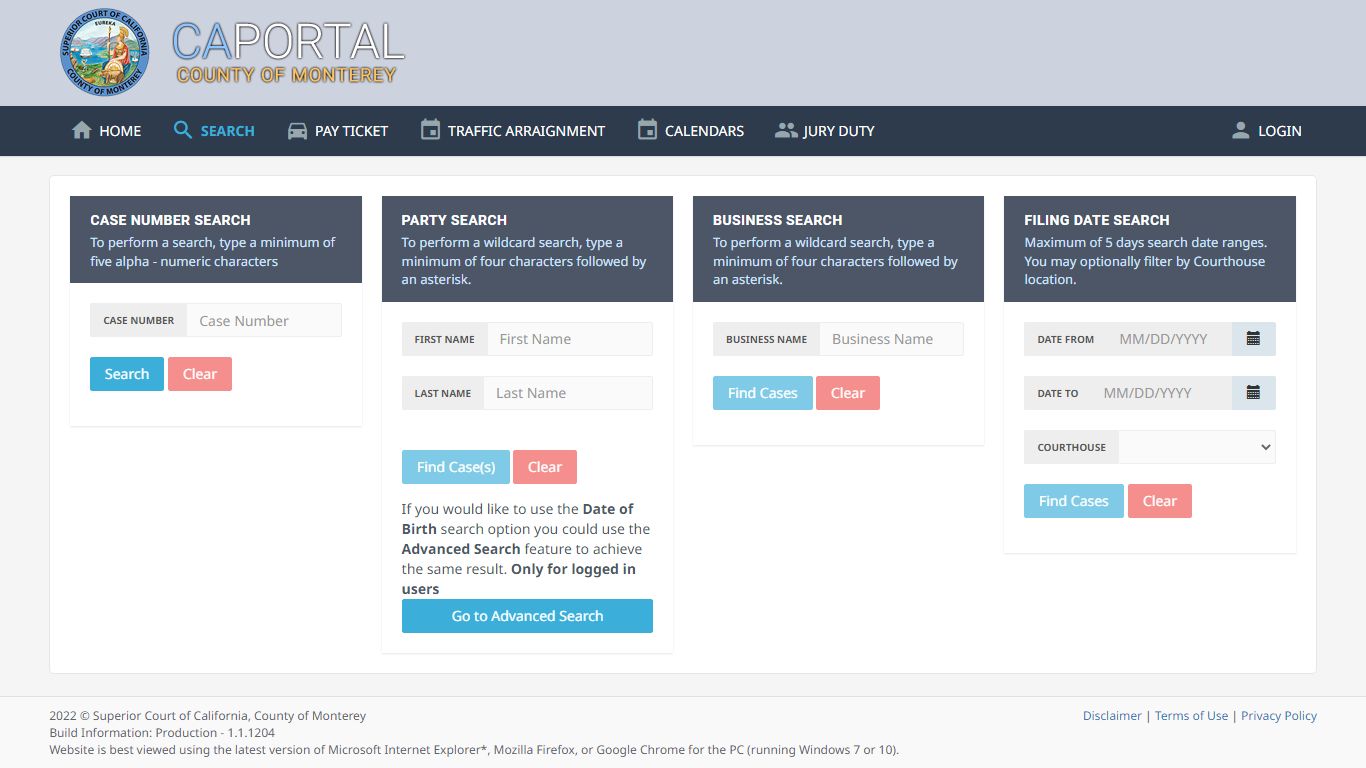Screen dimensions: 1366x768
Task: Go to PAY TICKET page
Action: (338, 131)
